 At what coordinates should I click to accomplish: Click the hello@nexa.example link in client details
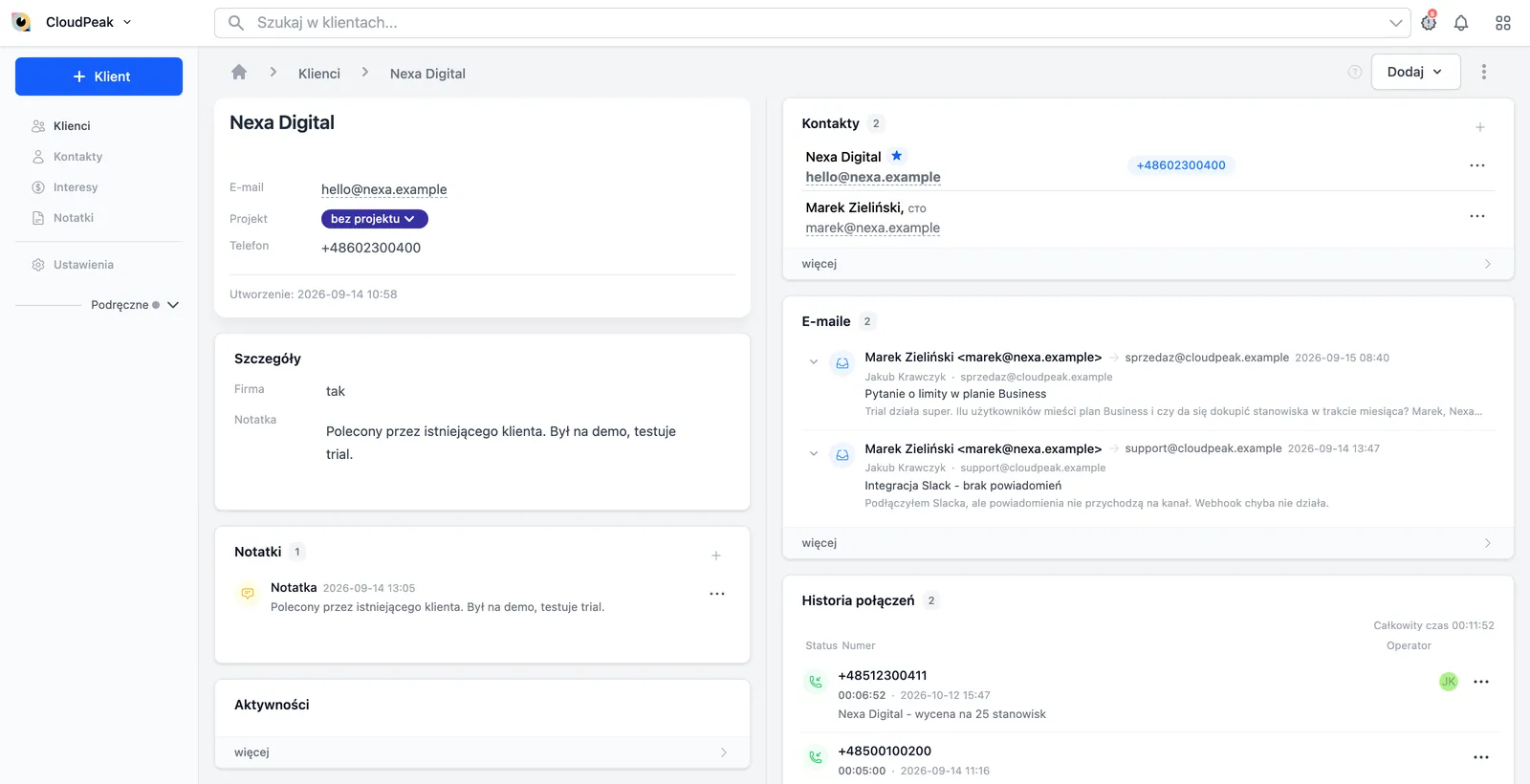(384, 189)
